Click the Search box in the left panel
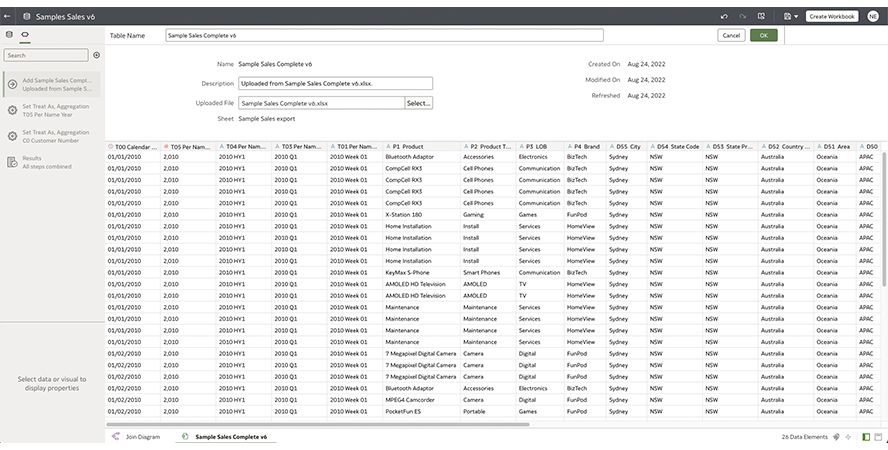The image size is (888, 450). pyautogui.click(x=45, y=55)
